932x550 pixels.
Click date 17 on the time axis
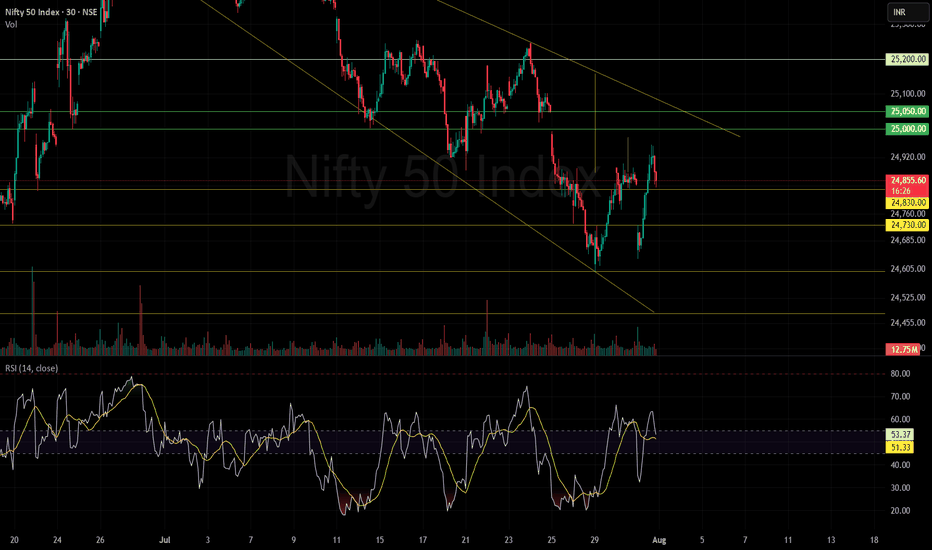point(423,540)
